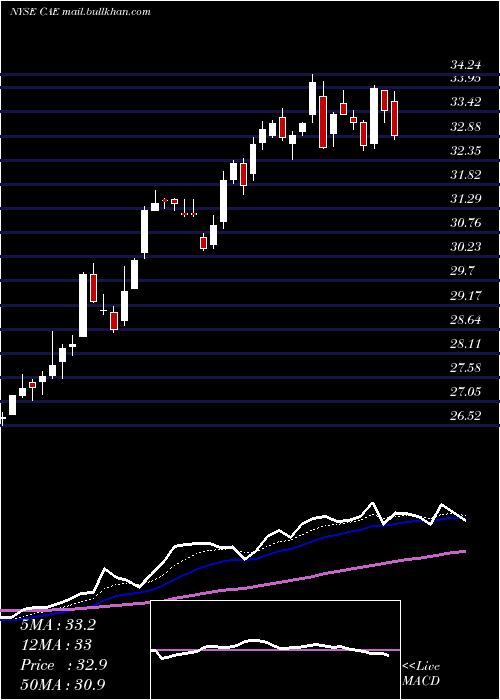Click the 30.23 price axis label
Viewport: 500px width, 700px height.
point(466,247)
